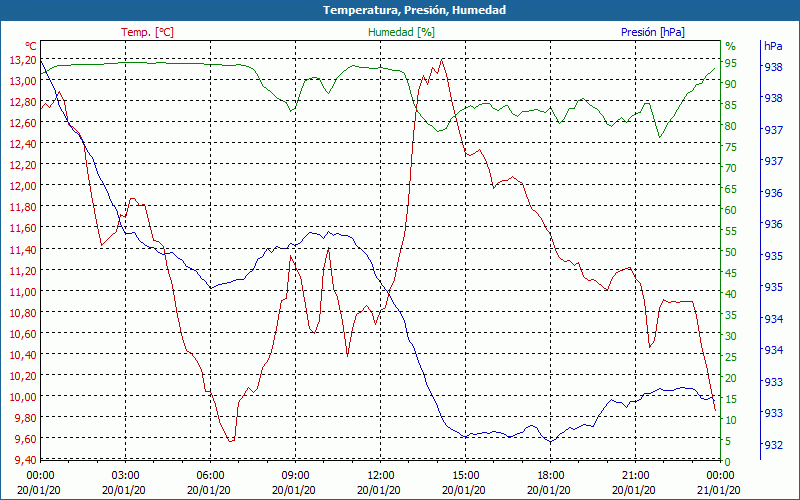Click green humidity axis value "90"
Image resolution: width=800 pixels, height=500 pixels.
pos(731,84)
